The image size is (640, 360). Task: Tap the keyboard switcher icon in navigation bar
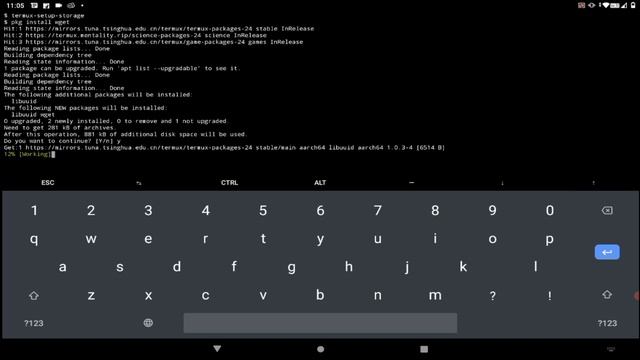pos(611,349)
